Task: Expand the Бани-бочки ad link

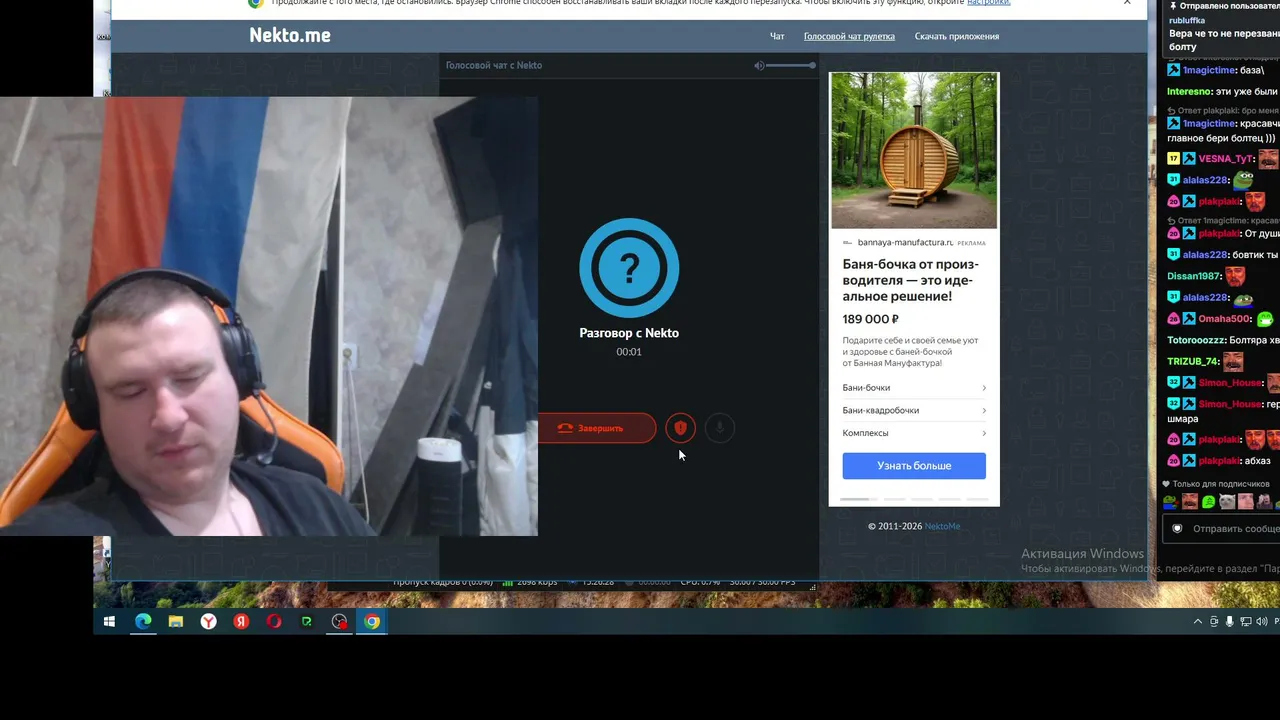Action: click(x=914, y=387)
